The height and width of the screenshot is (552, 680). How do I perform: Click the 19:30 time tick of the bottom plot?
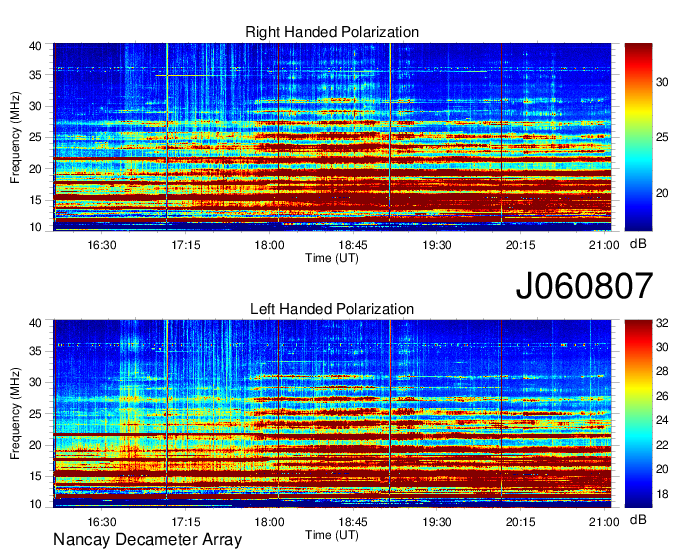[x=437, y=522]
